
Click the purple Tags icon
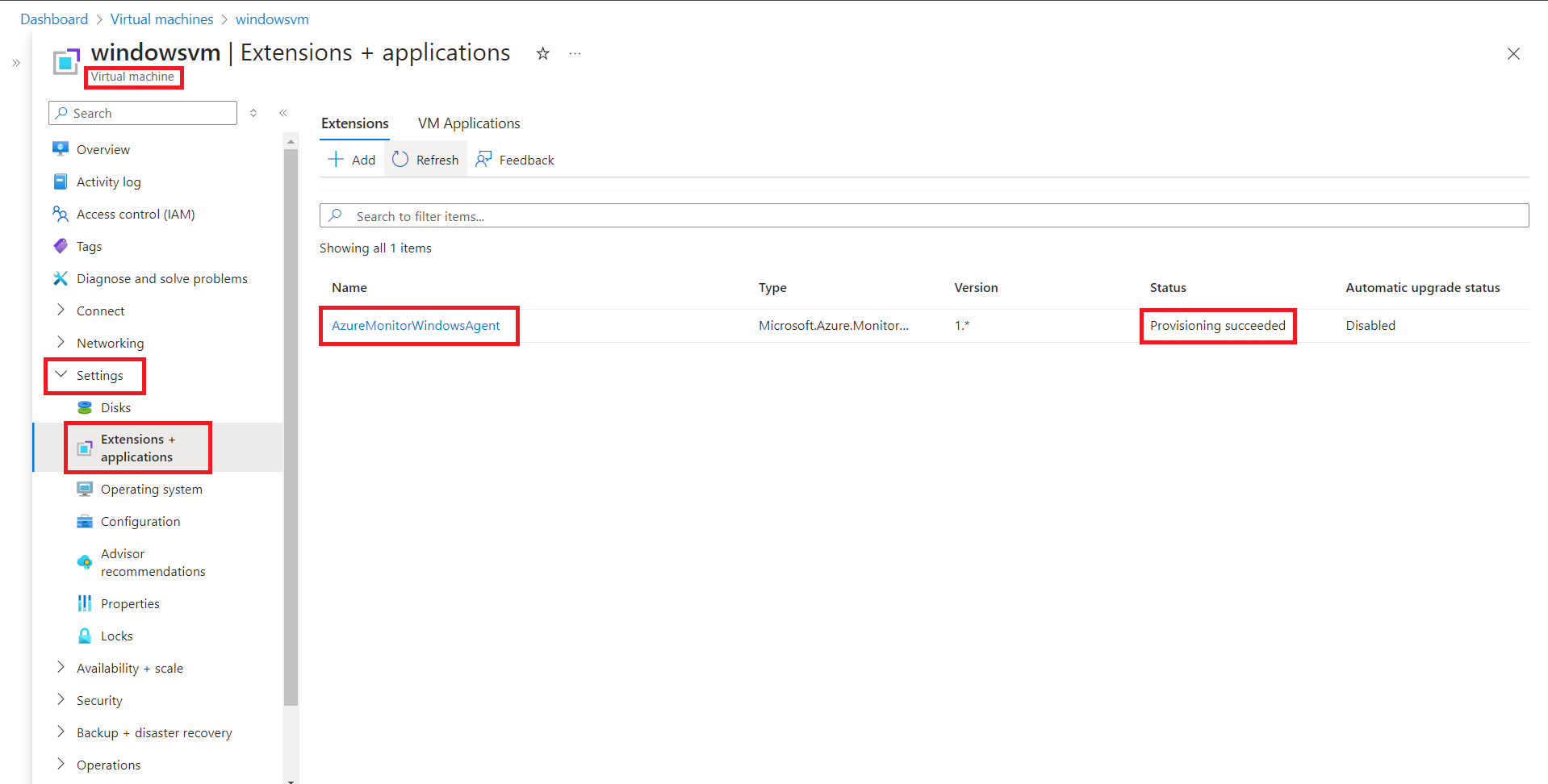click(61, 246)
